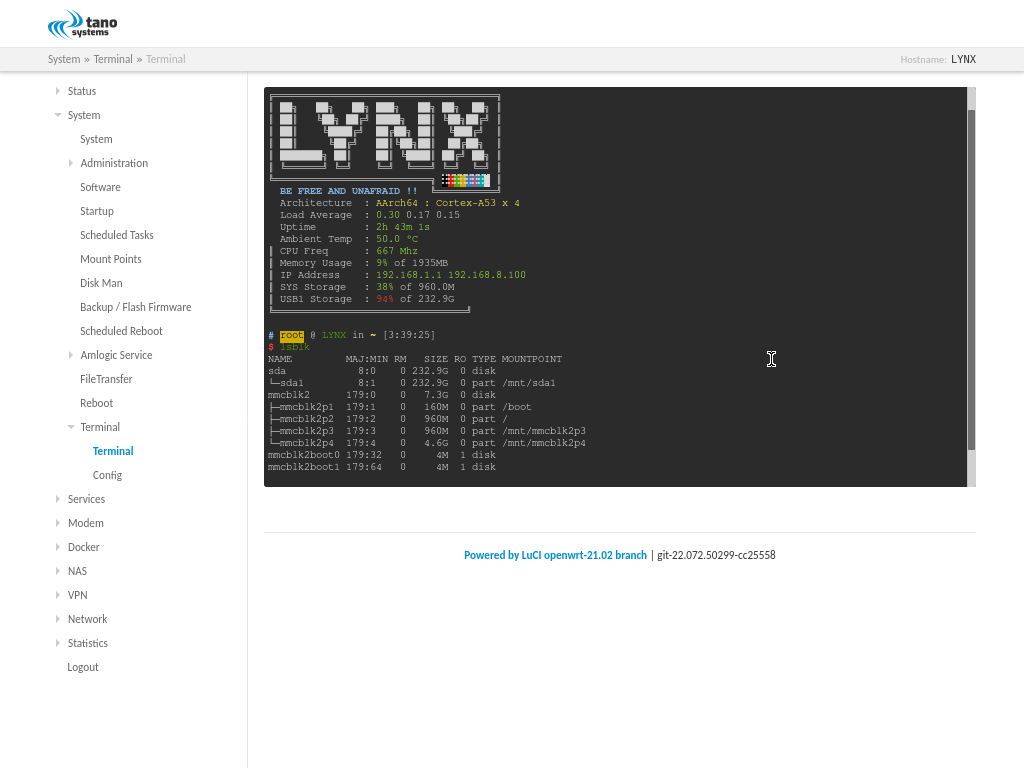This screenshot has height=768, width=1024.
Task: Click the Uptime 2h 43m value
Action: tap(402, 227)
